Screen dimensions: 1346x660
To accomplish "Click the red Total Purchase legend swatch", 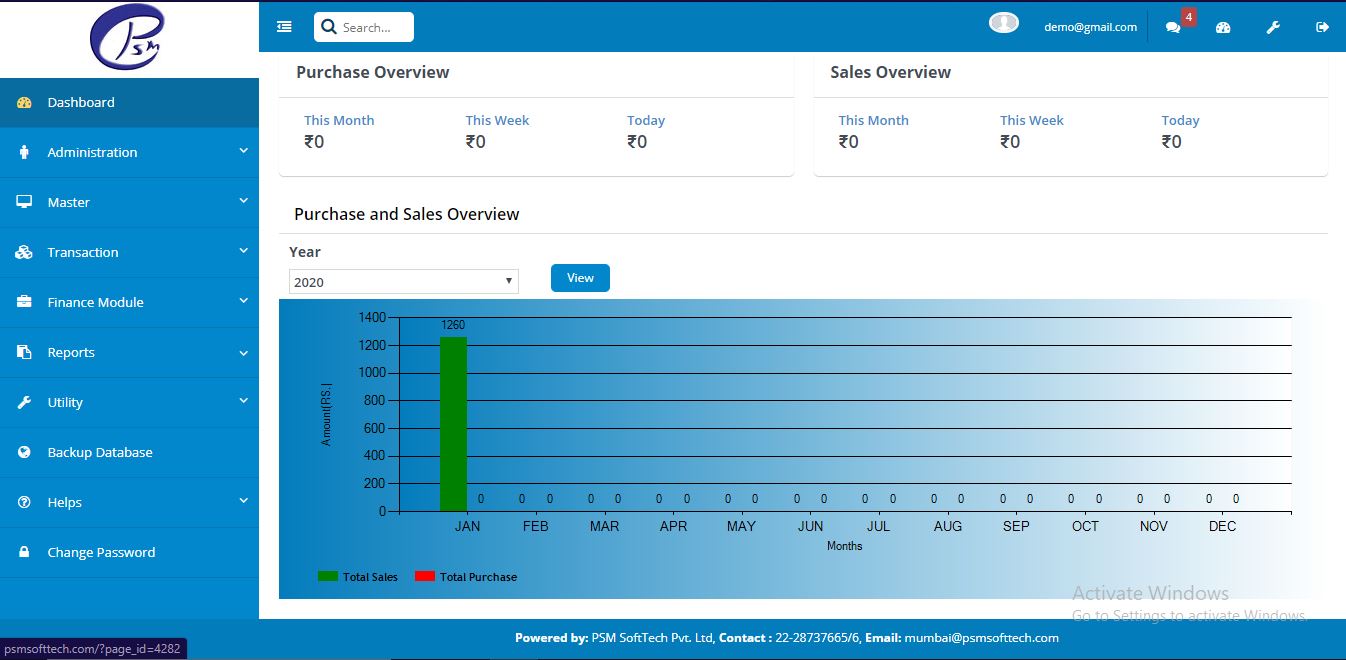I will [425, 576].
